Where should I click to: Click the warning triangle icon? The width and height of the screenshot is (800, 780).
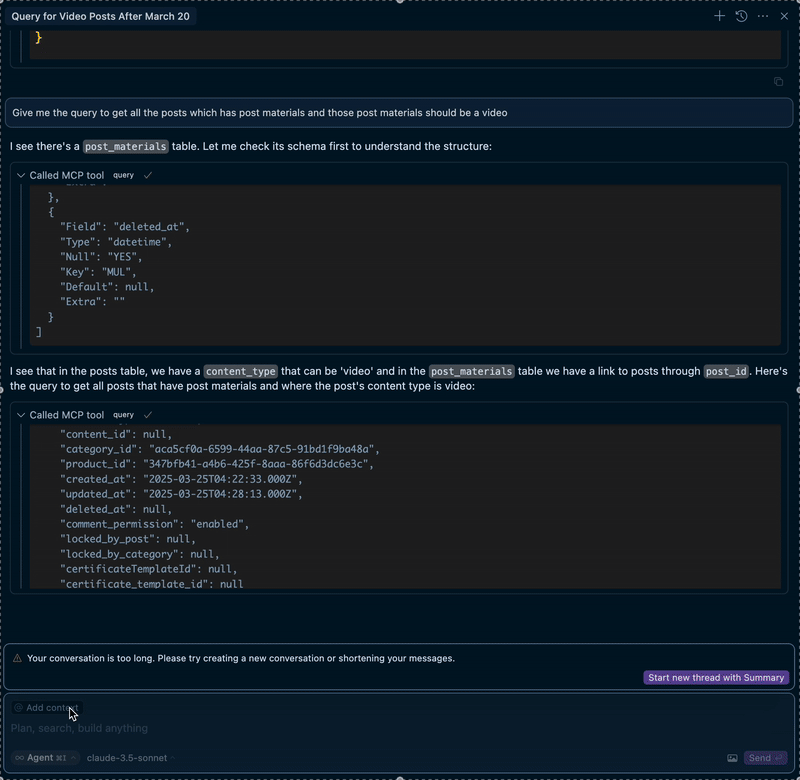18,658
